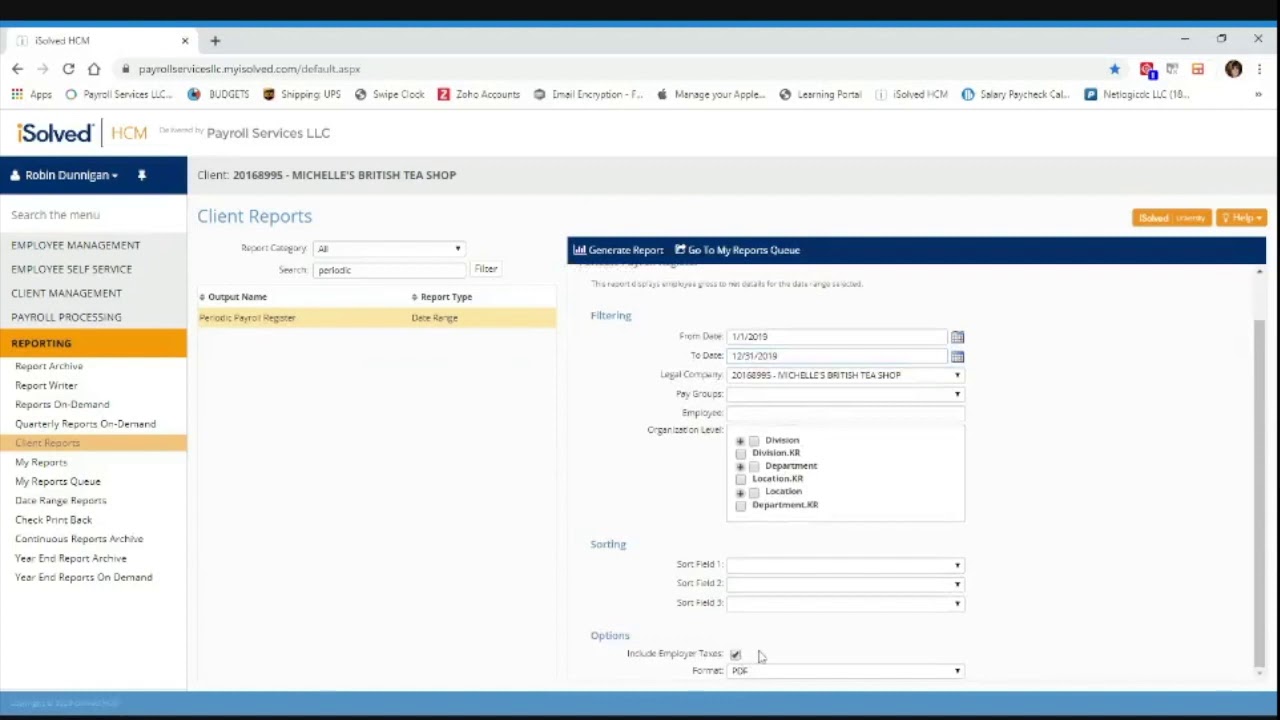The width and height of the screenshot is (1280, 720).
Task: Click the Filter button
Action: pos(486,269)
